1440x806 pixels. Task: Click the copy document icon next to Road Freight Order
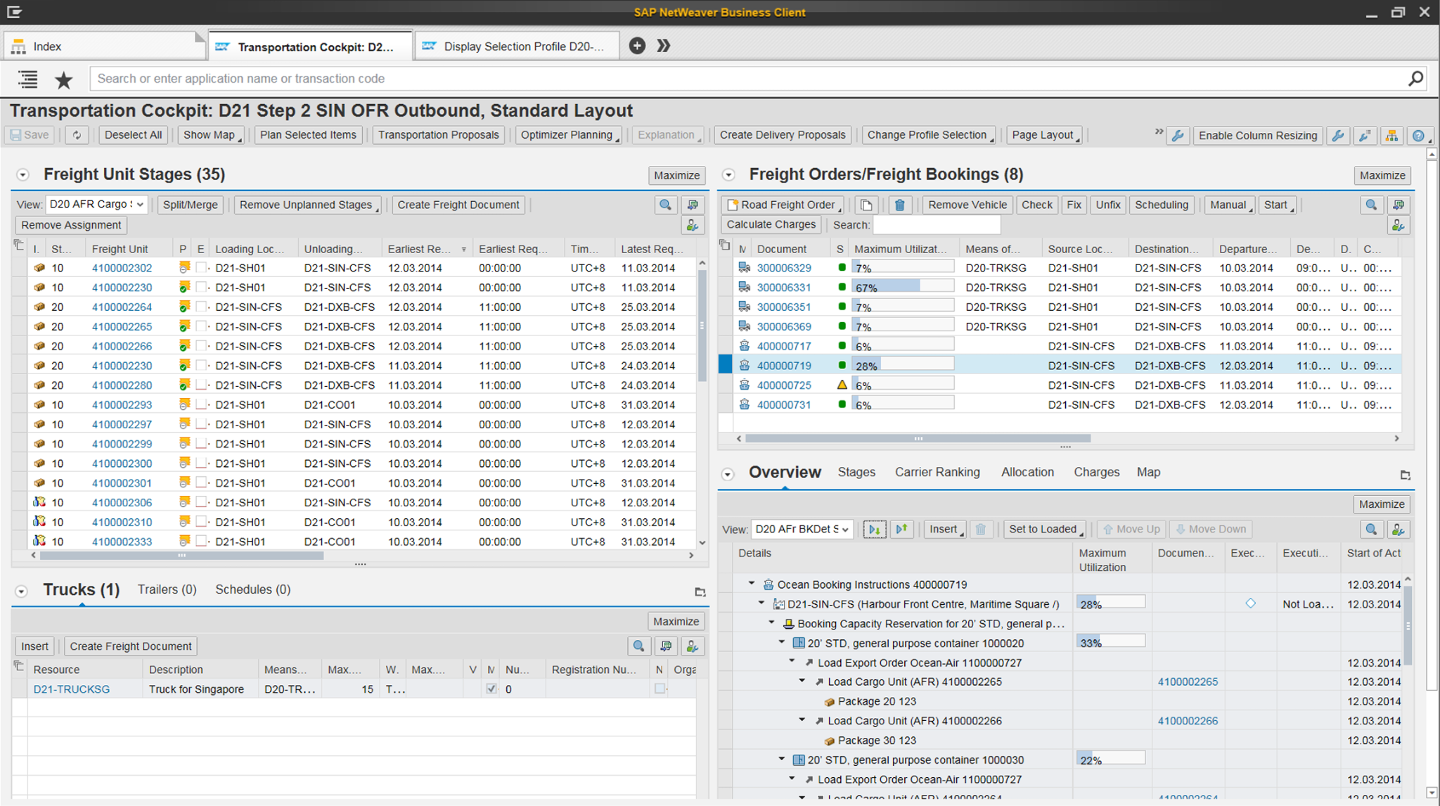[x=866, y=205]
